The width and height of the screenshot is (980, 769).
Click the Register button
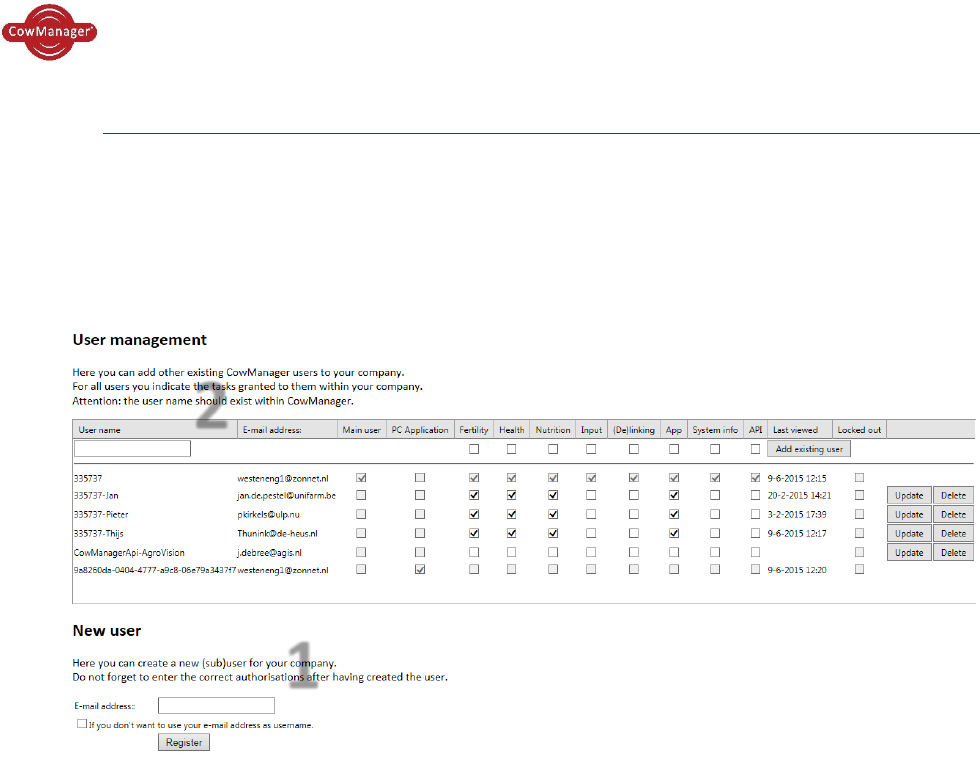coord(184,743)
